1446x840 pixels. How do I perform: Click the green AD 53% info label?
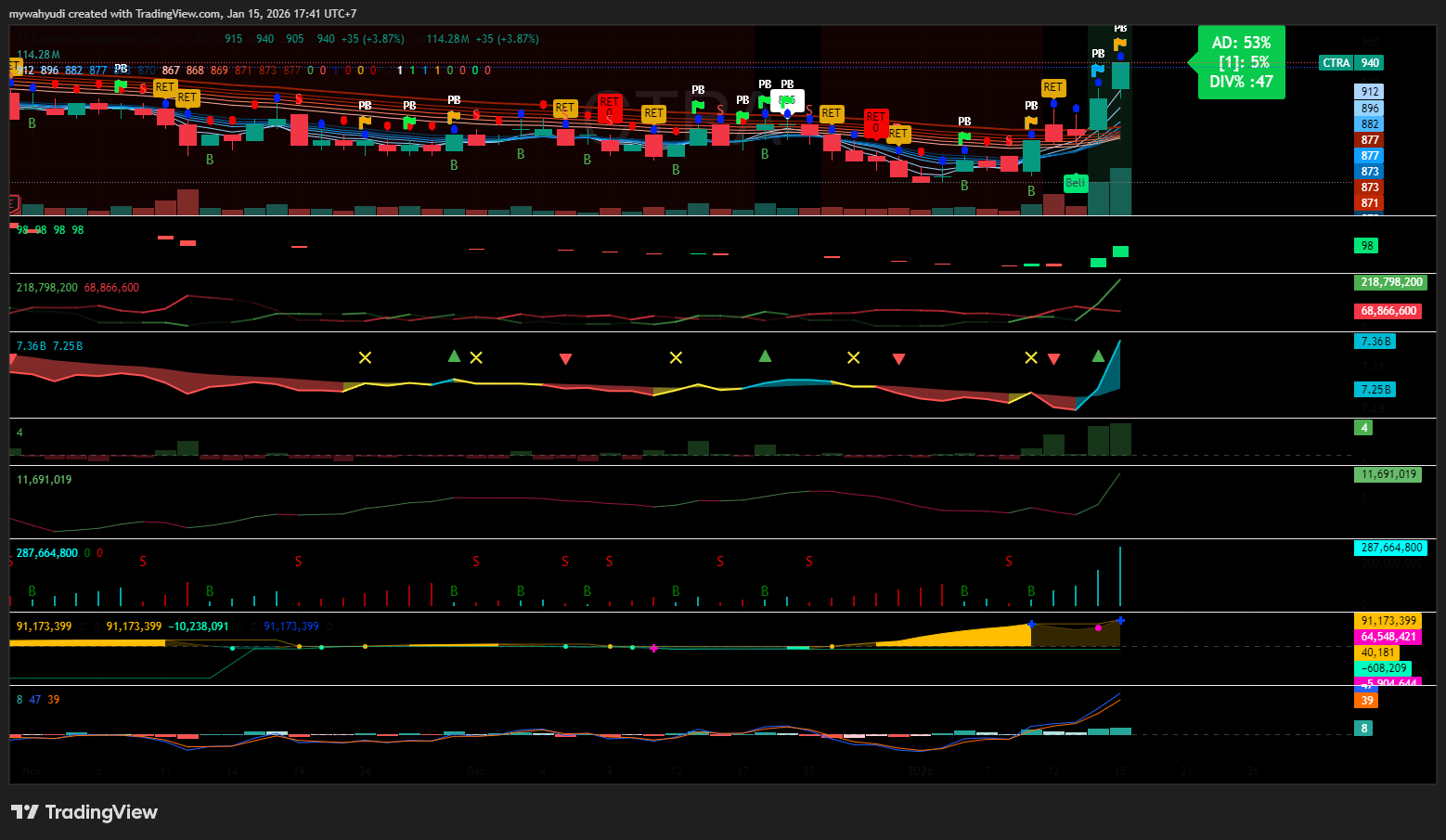pyautogui.click(x=1240, y=62)
